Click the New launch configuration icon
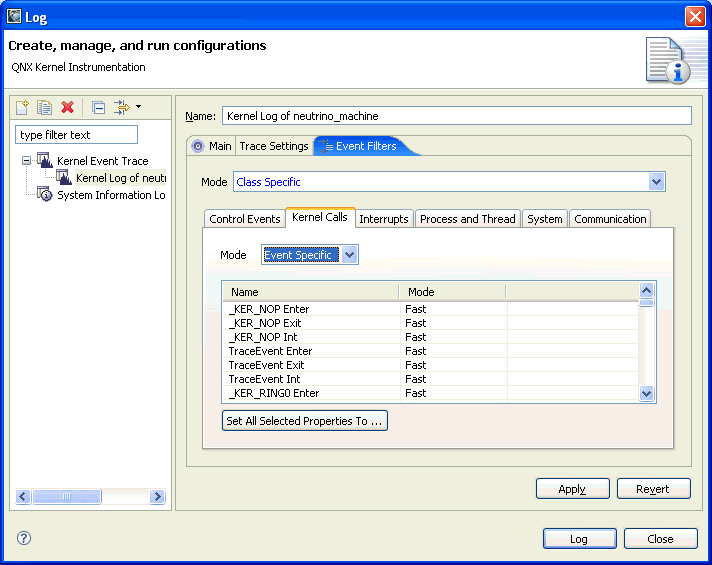Viewport: 712px width, 565px height. pos(23,107)
